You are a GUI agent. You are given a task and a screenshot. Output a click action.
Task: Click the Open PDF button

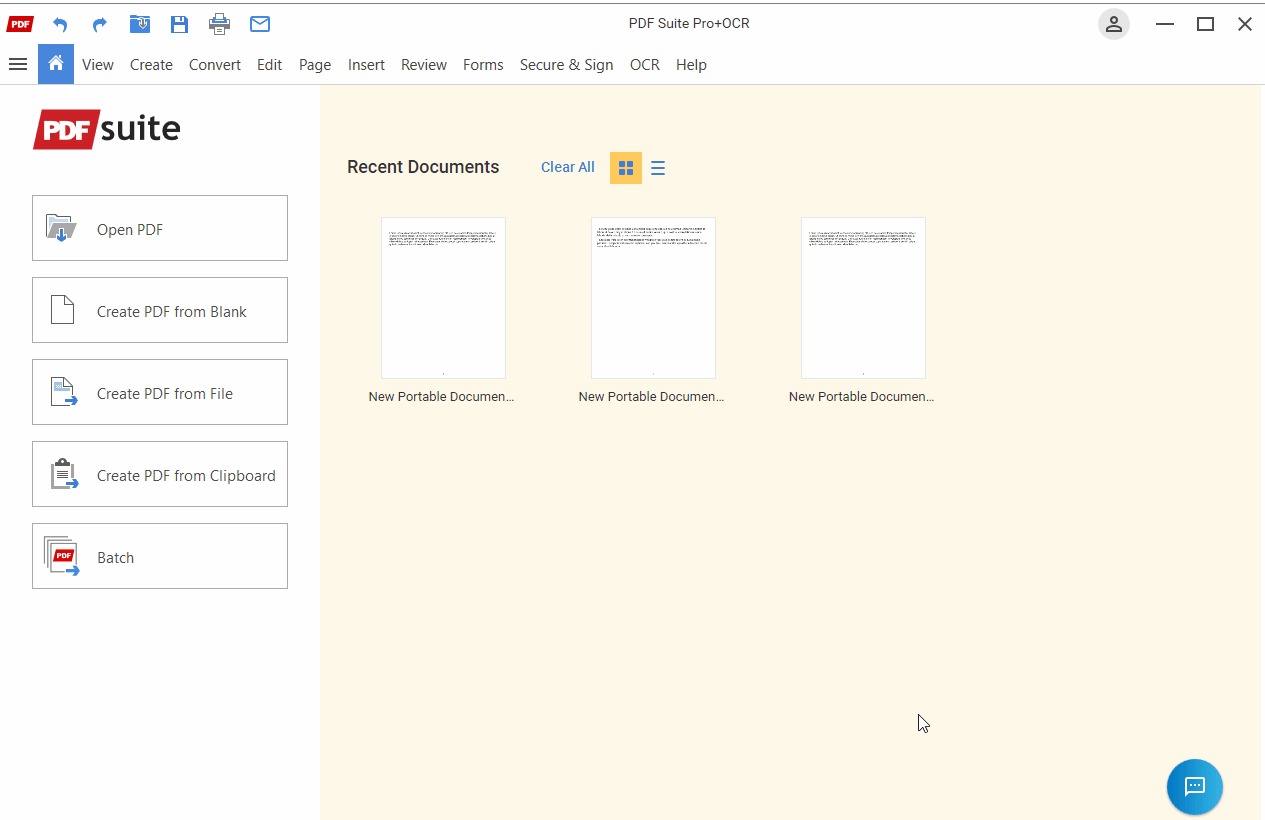160,228
